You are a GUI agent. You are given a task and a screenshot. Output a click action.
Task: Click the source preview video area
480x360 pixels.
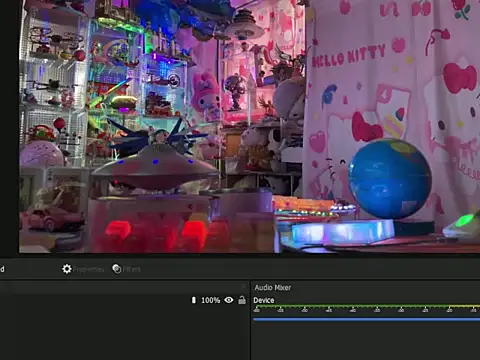coord(249,126)
